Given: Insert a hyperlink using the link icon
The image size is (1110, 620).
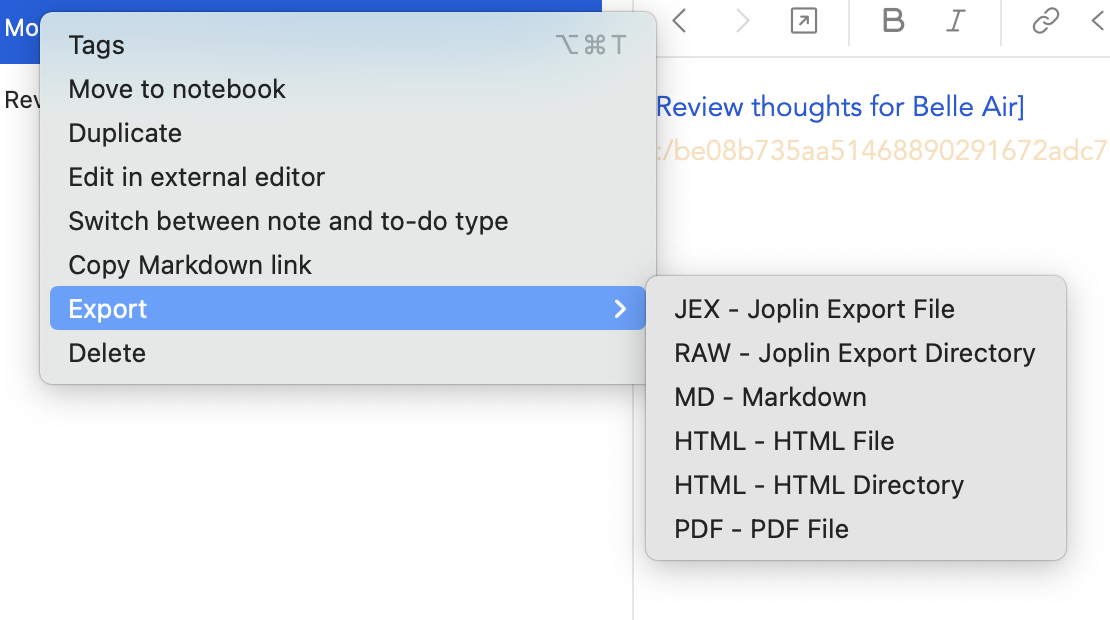Looking at the screenshot, I should [1045, 21].
